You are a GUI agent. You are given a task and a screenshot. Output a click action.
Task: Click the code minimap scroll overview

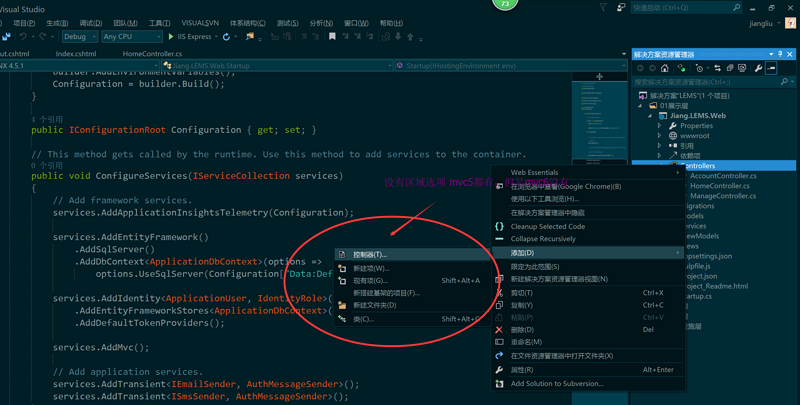[599, 122]
